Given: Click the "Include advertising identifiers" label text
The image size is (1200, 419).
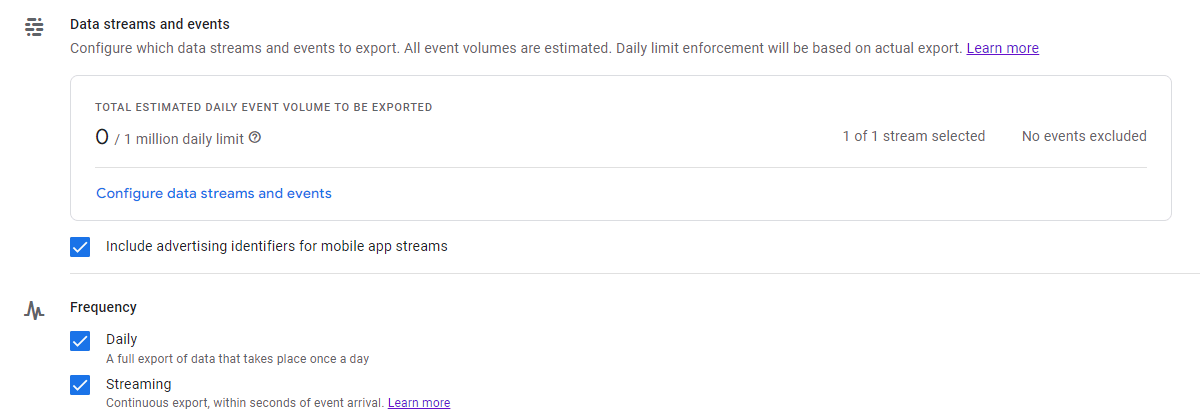Looking at the screenshot, I should 276,246.
